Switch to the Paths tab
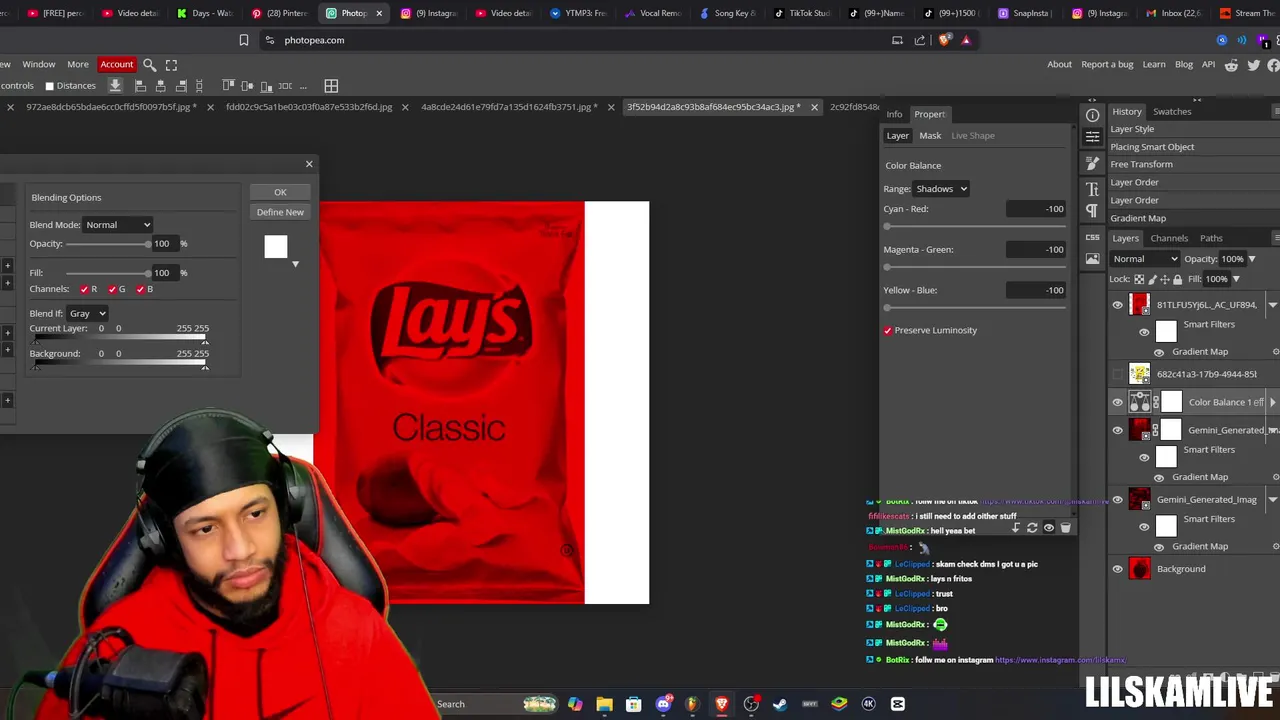 (x=1211, y=238)
